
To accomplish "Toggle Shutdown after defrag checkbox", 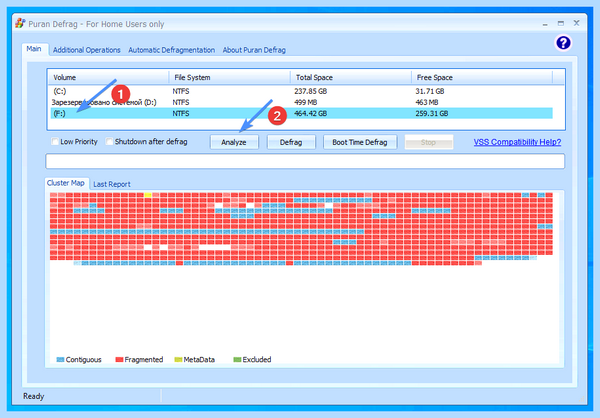I will [109, 142].
